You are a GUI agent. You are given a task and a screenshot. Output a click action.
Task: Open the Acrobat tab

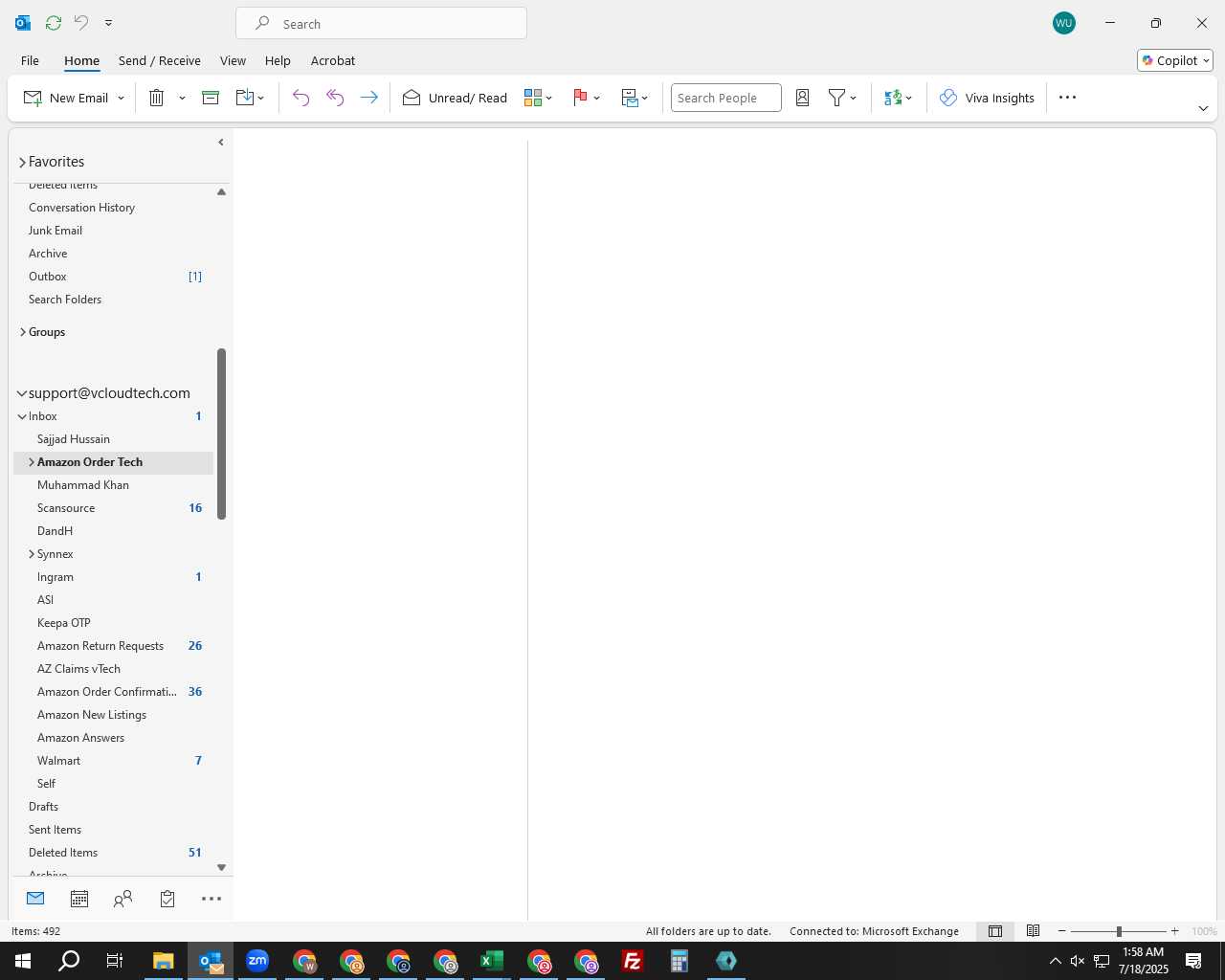tap(333, 60)
